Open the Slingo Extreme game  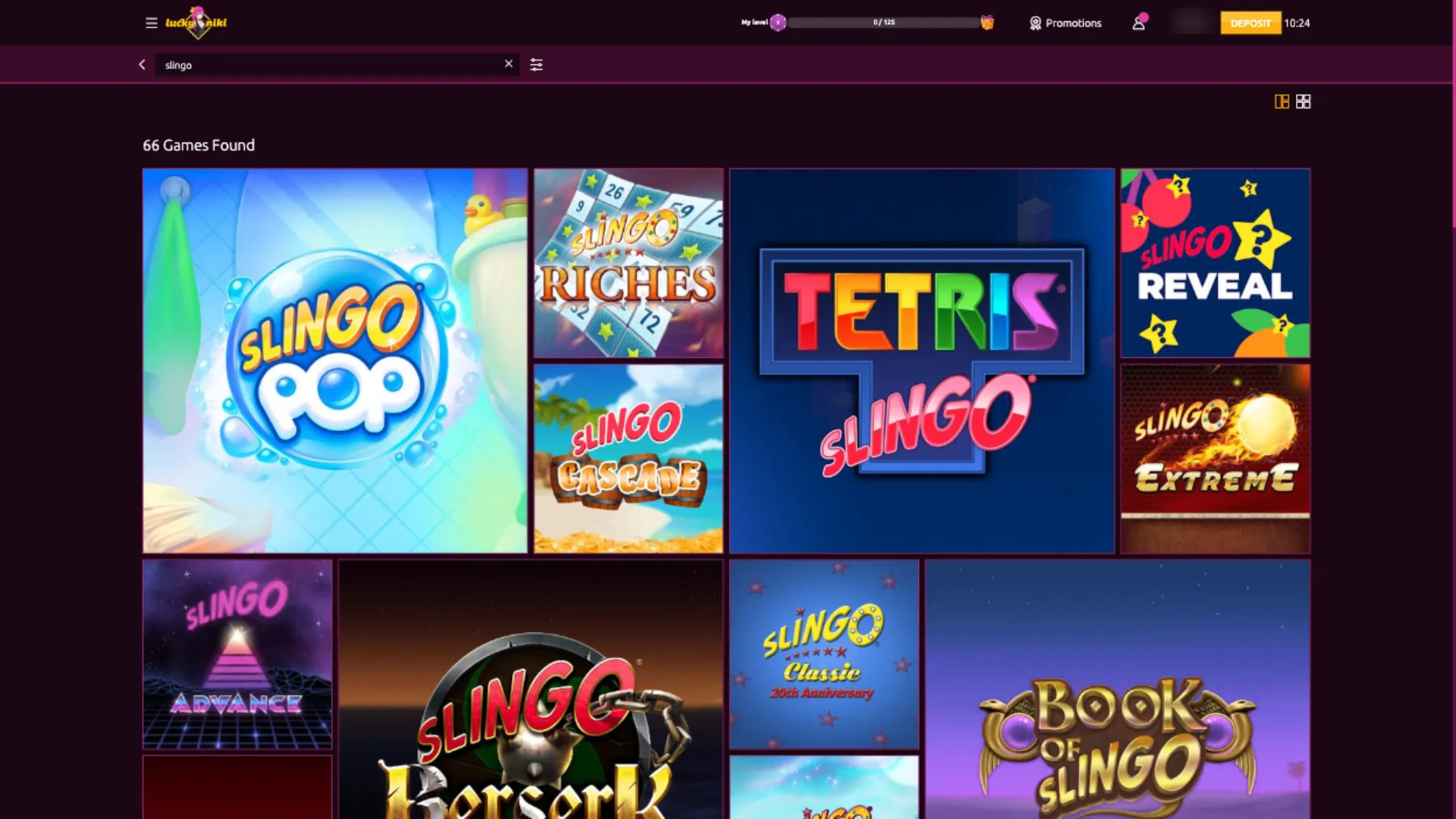coord(1216,459)
